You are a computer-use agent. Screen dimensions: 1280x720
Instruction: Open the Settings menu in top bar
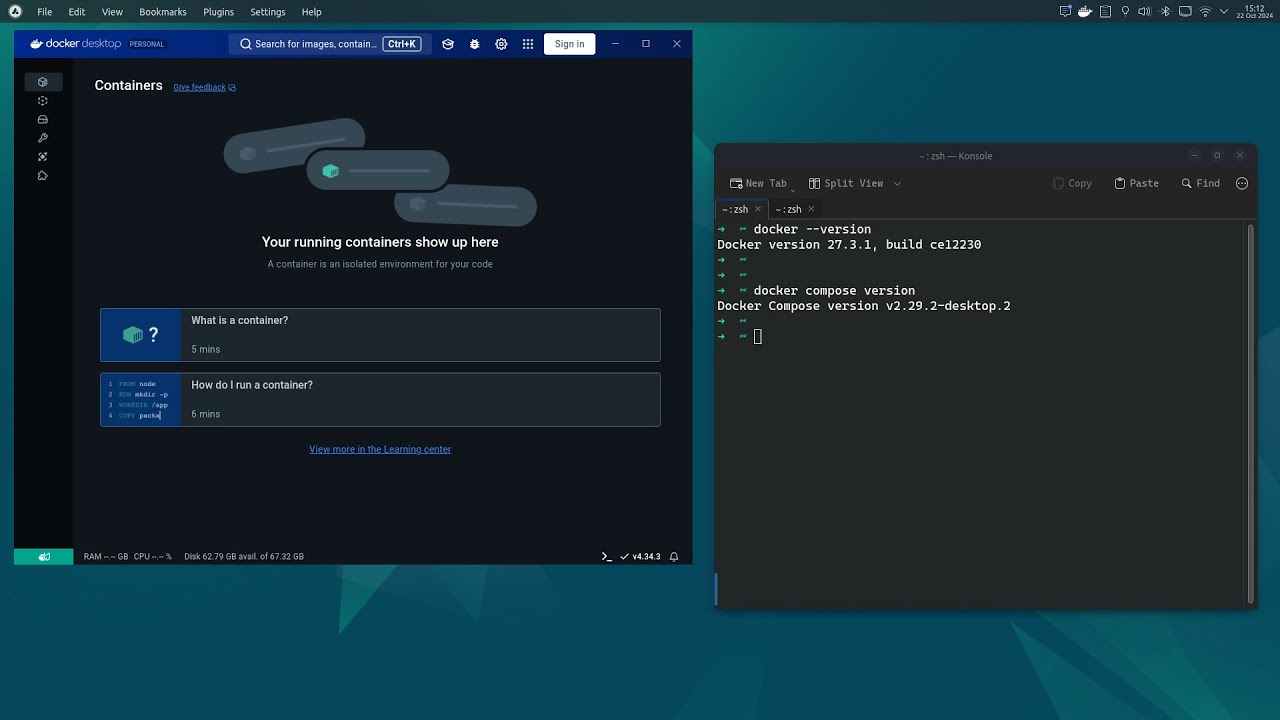pyautogui.click(x=267, y=12)
